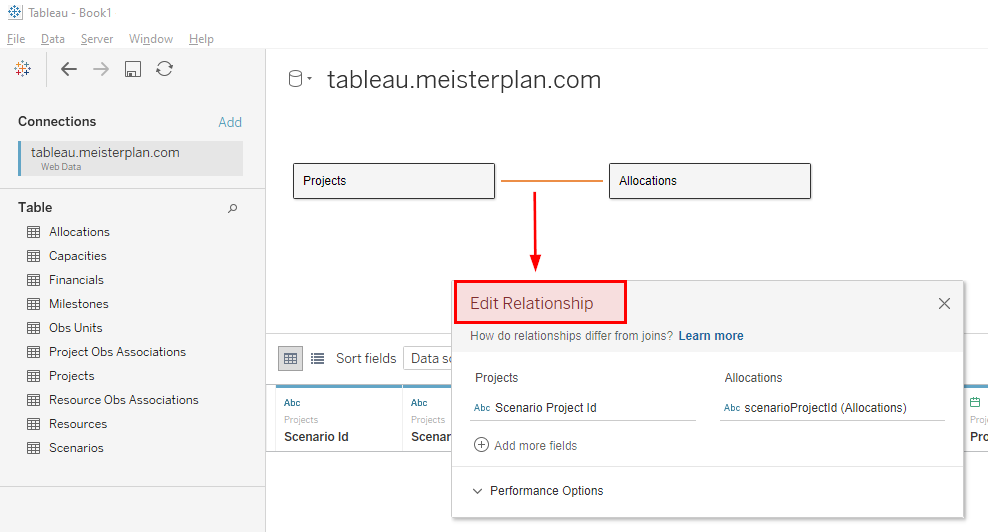This screenshot has height=532, width=988.
Task: Open the Server menu
Action: (x=97, y=39)
